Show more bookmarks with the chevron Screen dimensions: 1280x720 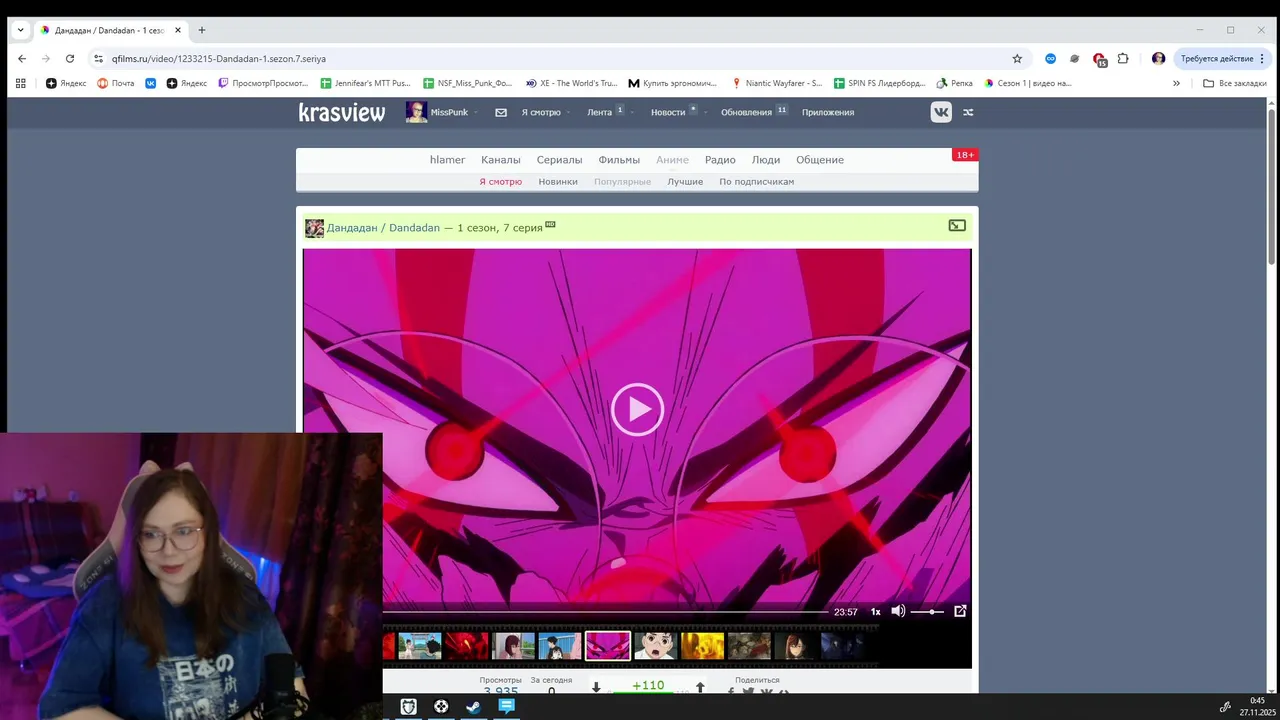[x=1176, y=83]
